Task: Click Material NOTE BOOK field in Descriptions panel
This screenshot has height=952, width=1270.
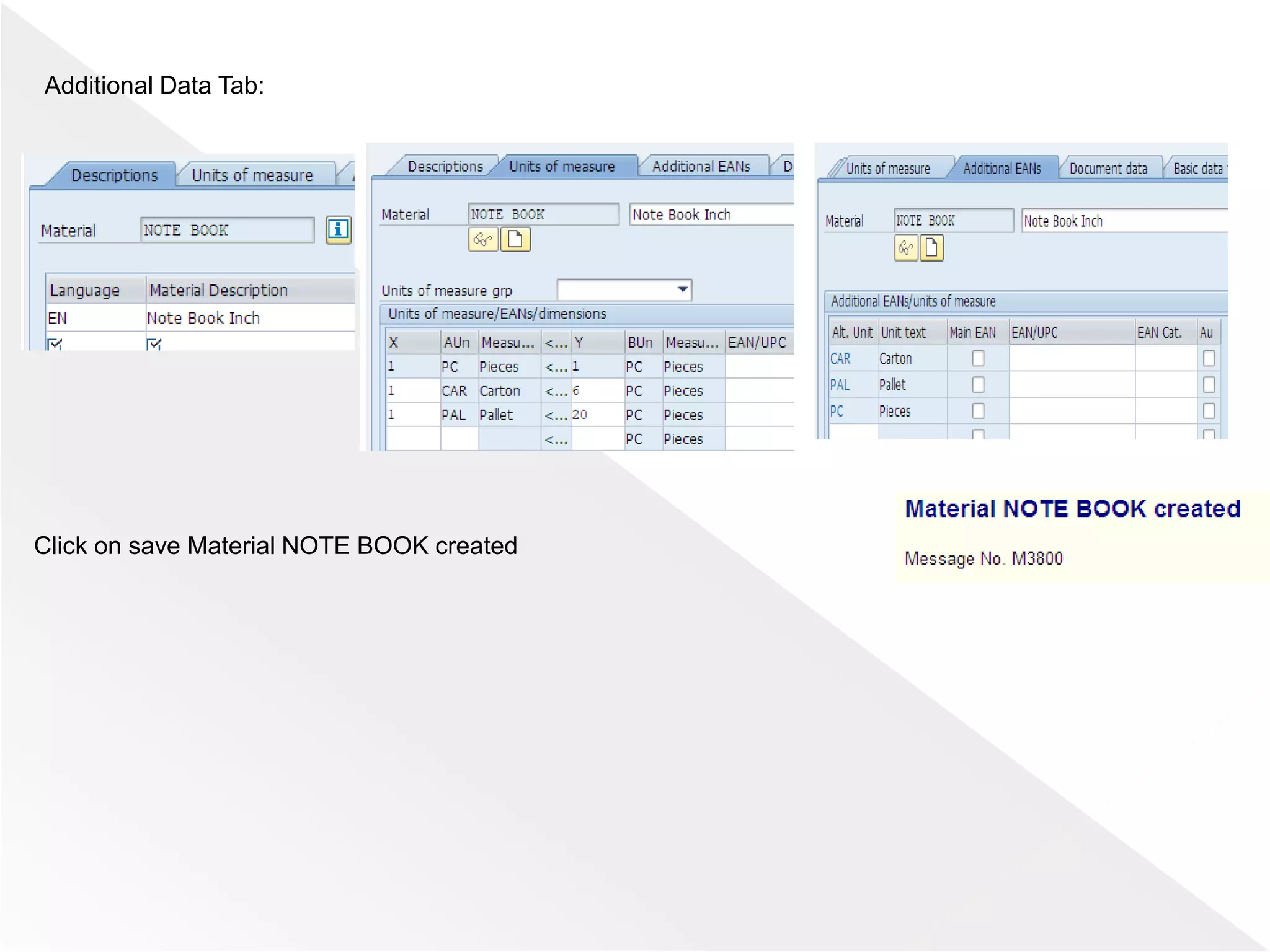Action: (227, 230)
